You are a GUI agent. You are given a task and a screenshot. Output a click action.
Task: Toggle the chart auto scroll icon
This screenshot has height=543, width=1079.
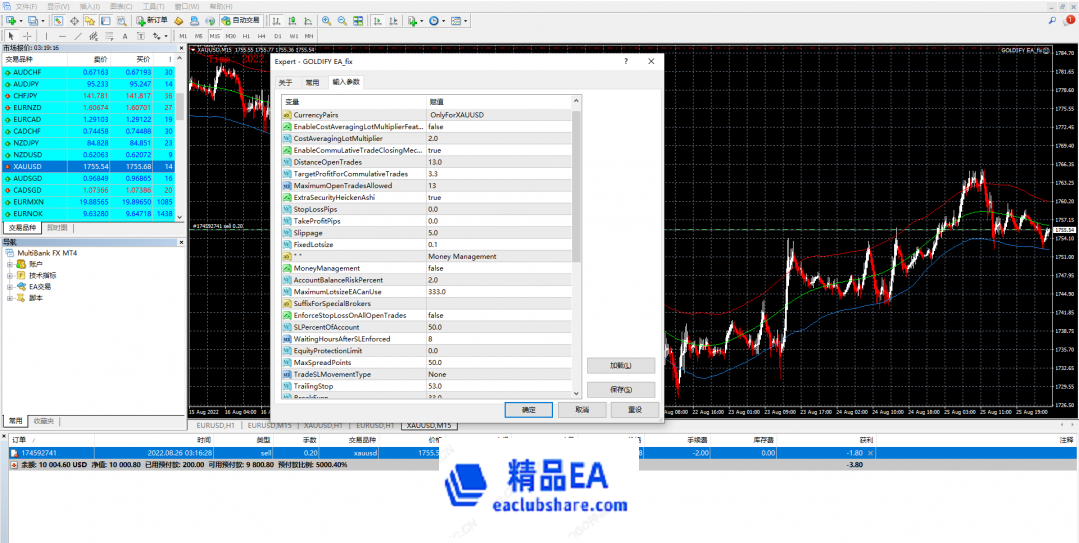tap(377, 21)
